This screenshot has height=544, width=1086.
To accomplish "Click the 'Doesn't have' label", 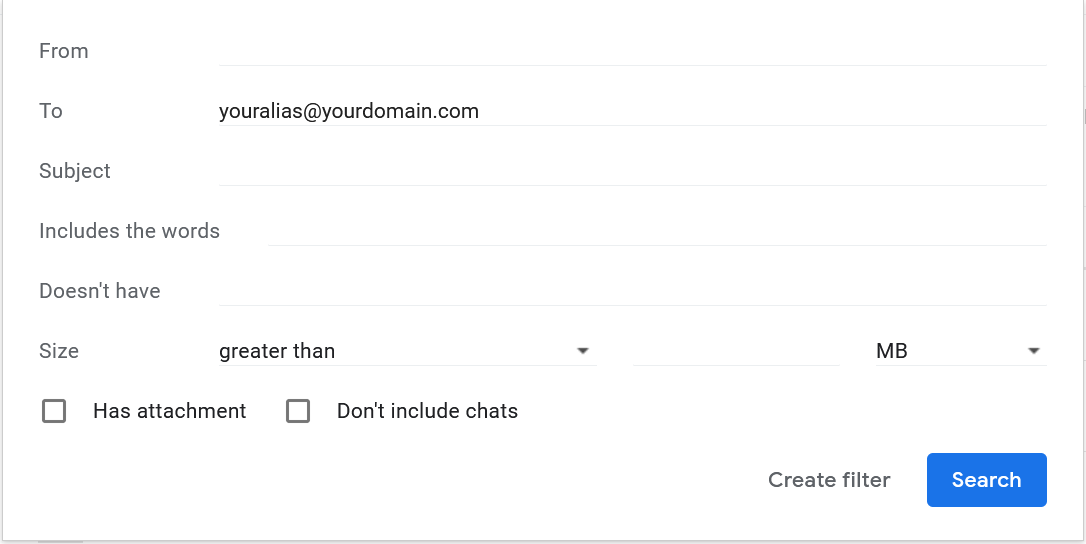I will [x=100, y=291].
